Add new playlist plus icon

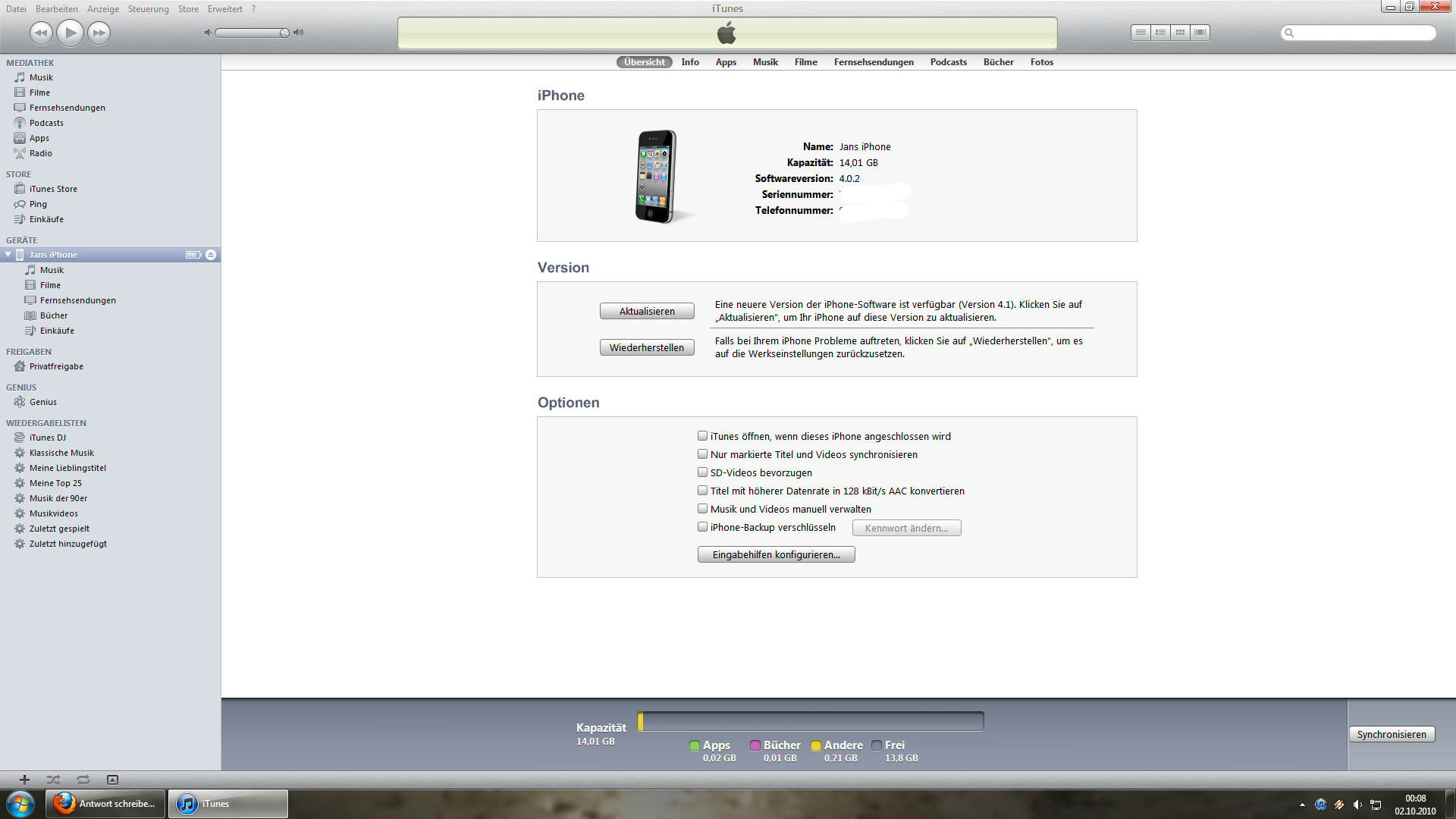pyautogui.click(x=24, y=780)
